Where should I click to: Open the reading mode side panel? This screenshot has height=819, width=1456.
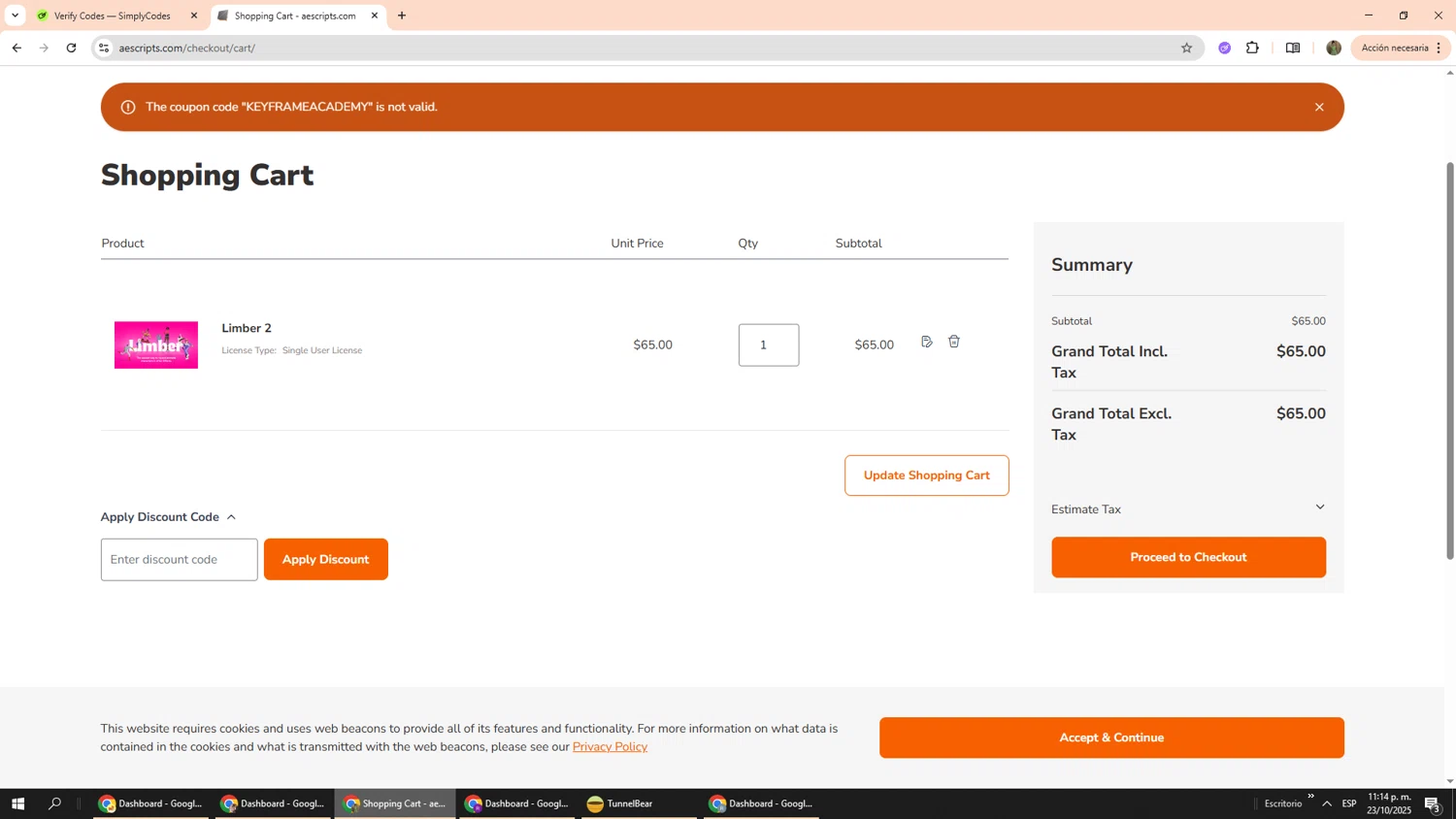pos(1293,48)
